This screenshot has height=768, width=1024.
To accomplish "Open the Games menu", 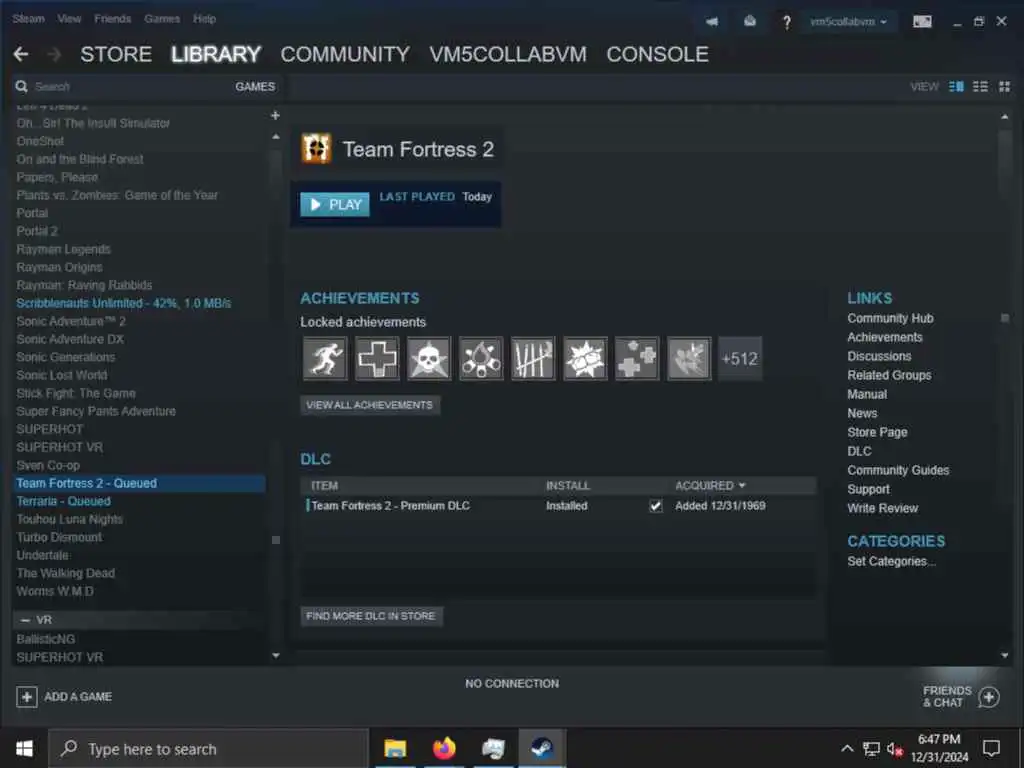I will (x=162, y=19).
